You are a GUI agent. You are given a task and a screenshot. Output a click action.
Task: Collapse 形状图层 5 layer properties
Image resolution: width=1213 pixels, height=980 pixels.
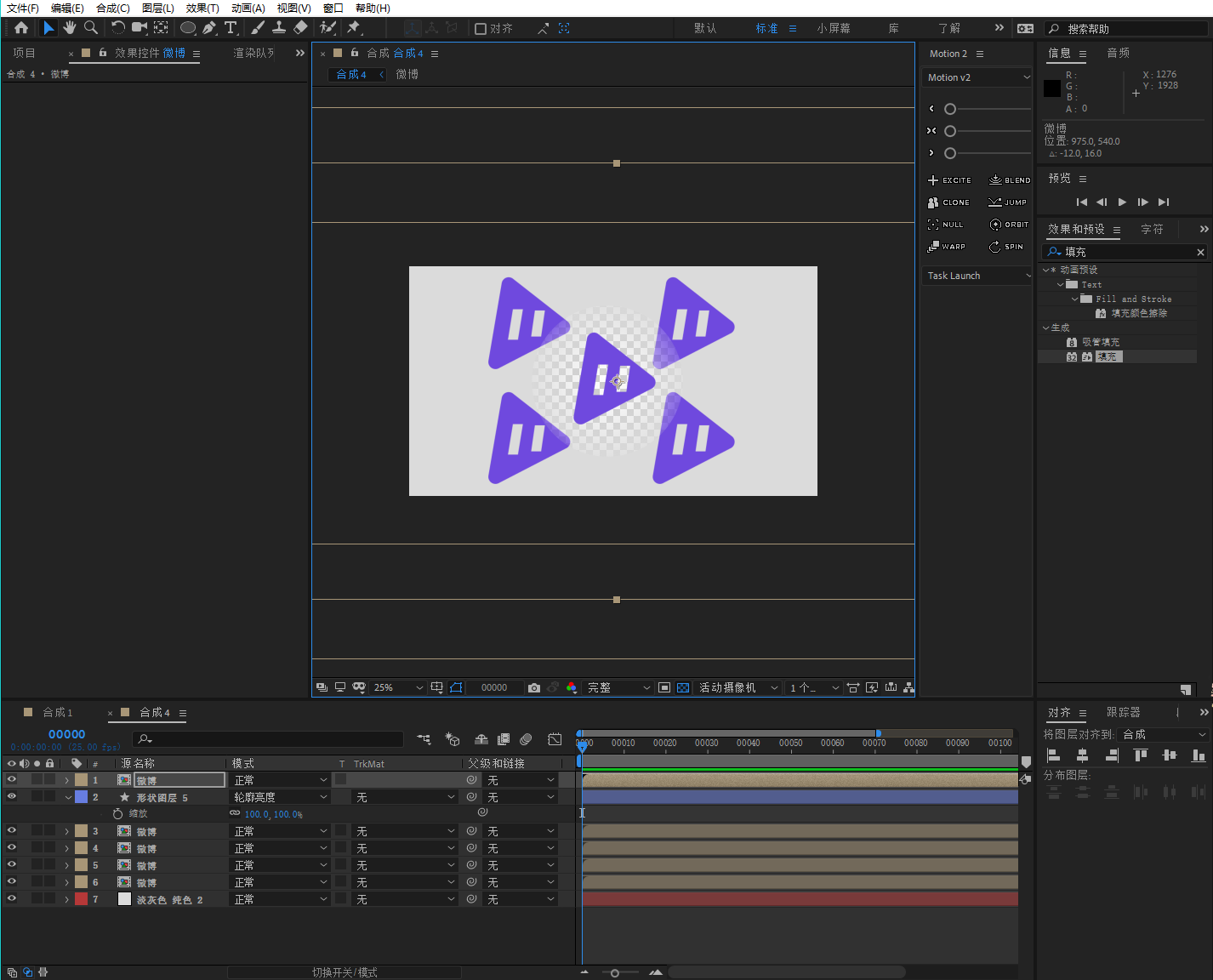[x=68, y=797]
